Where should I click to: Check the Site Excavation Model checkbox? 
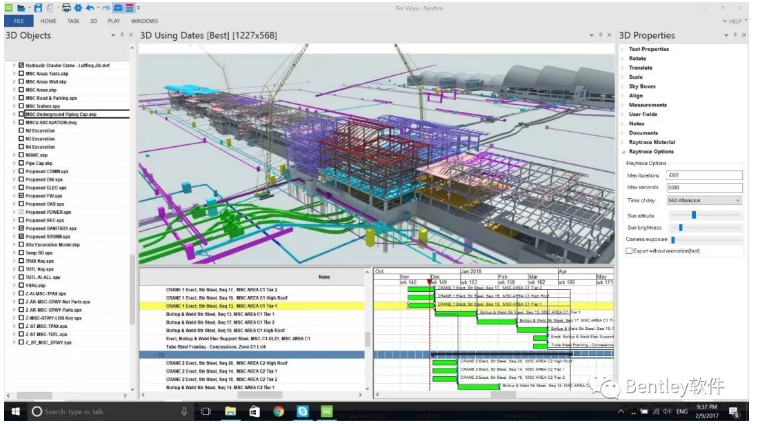pos(21,244)
